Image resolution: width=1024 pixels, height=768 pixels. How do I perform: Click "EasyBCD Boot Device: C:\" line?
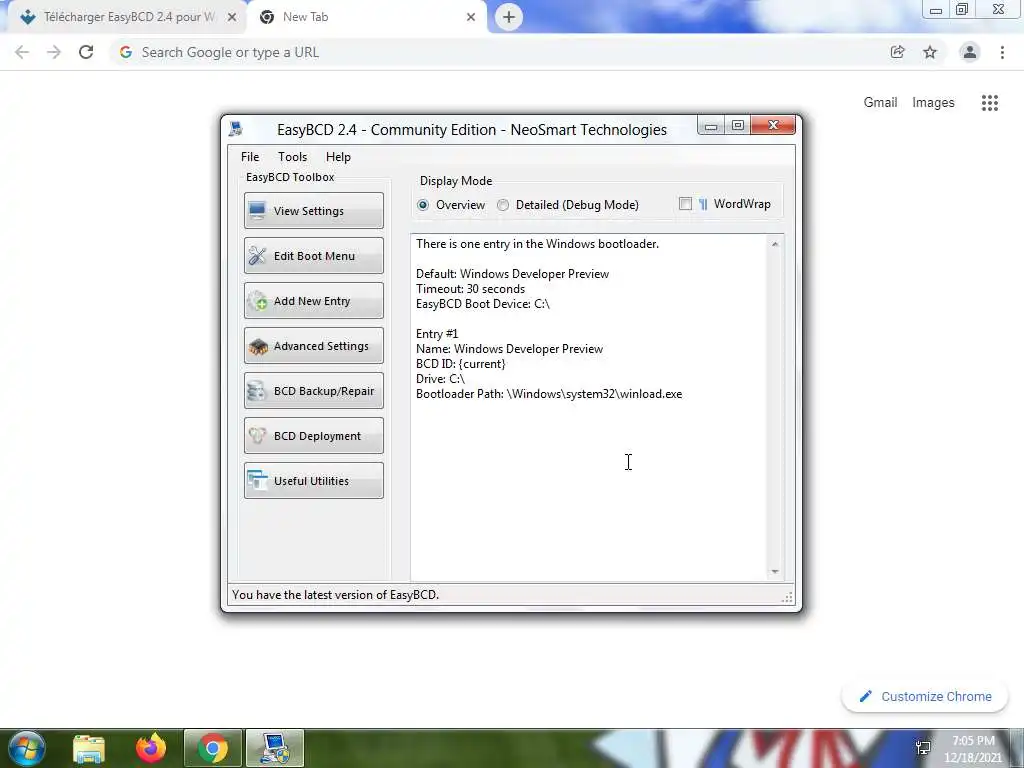click(x=483, y=304)
